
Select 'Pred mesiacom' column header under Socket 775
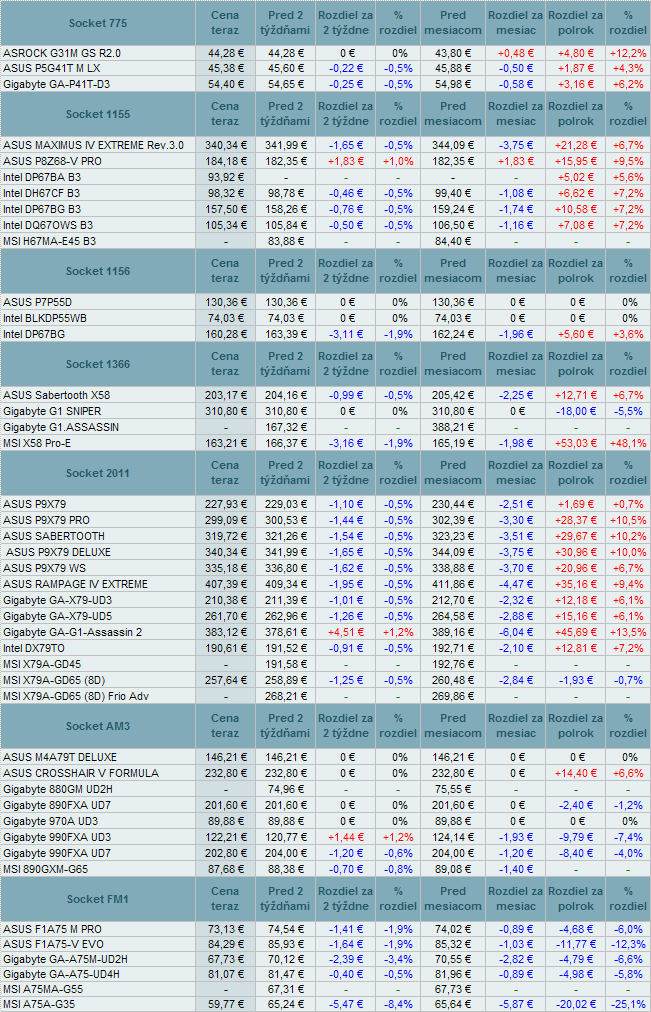coord(453,23)
